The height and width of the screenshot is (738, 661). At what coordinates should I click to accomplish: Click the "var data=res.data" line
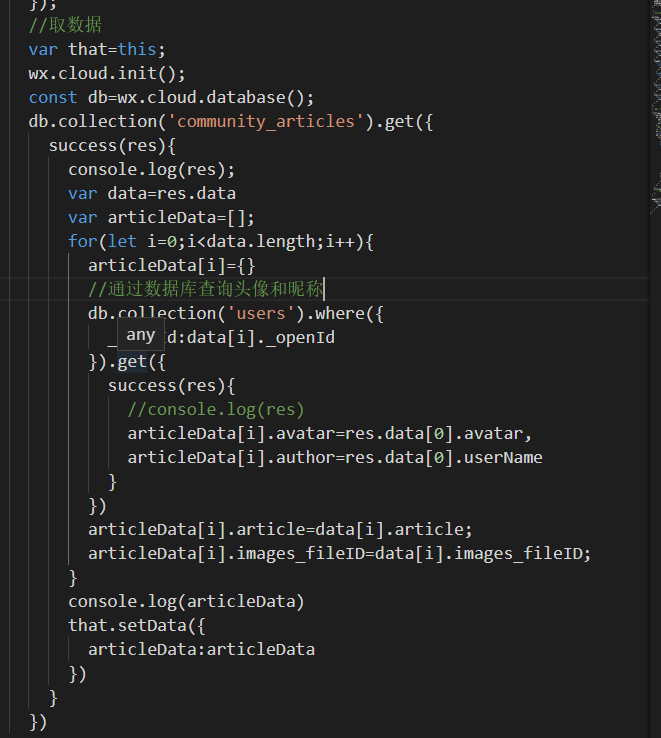151,193
